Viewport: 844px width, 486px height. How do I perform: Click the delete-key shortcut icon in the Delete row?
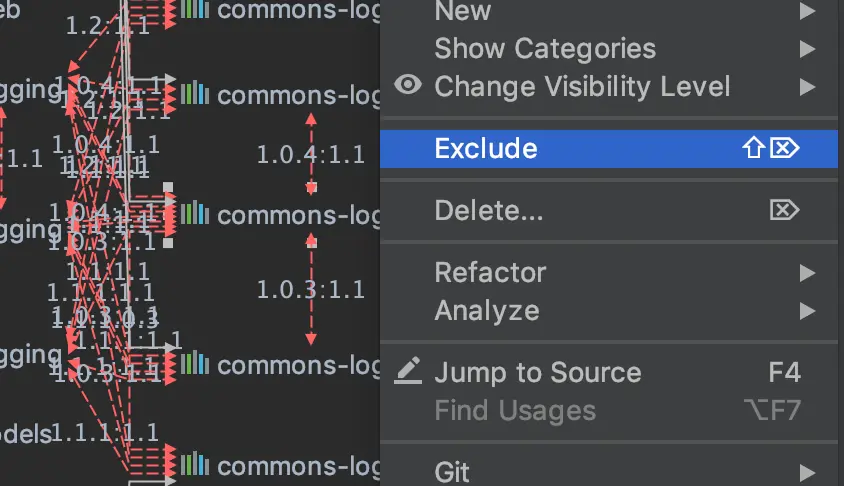785,210
